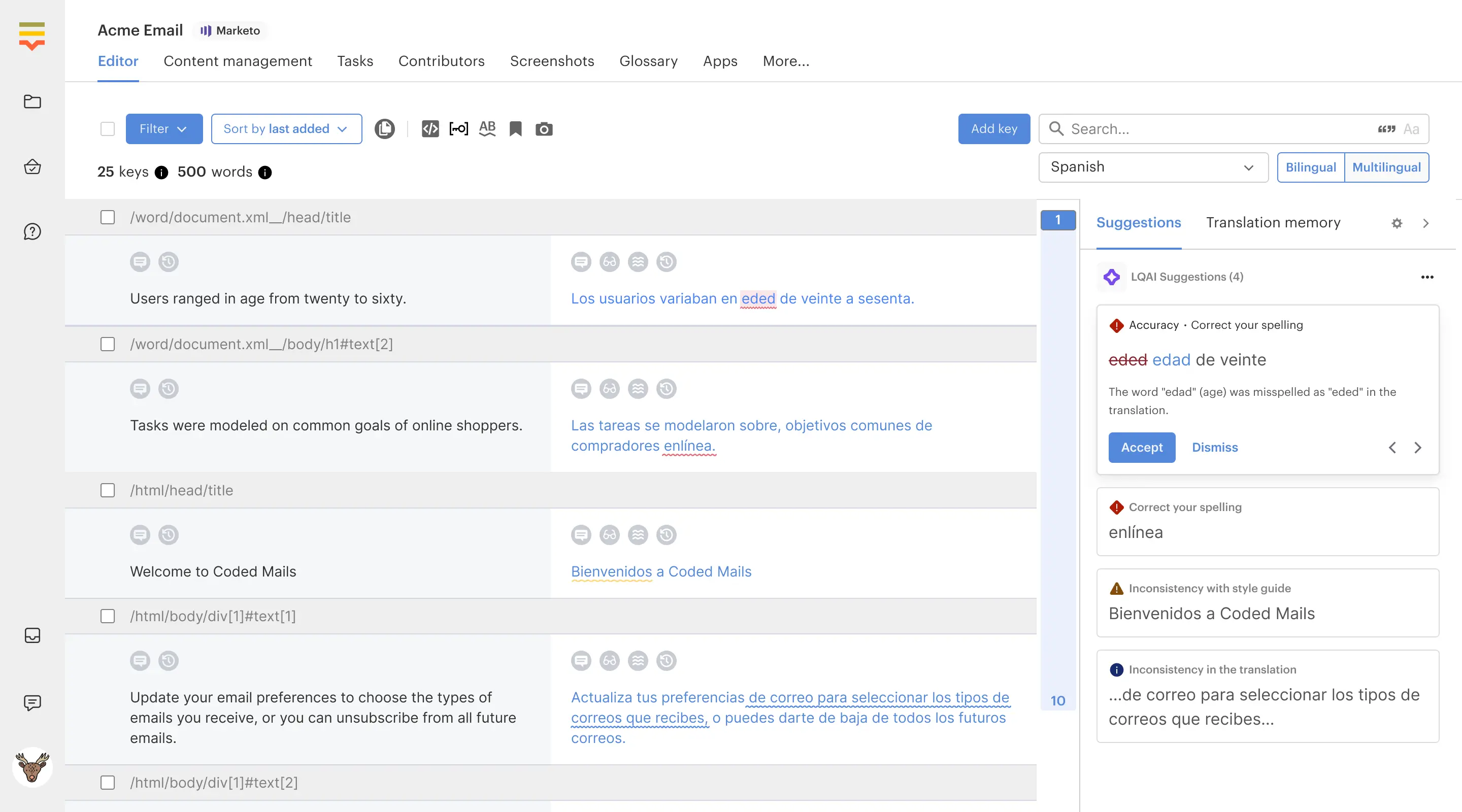Select the key placeholder toolbar icon
Viewport: 1462px width, 812px height.
tap(458, 129)
